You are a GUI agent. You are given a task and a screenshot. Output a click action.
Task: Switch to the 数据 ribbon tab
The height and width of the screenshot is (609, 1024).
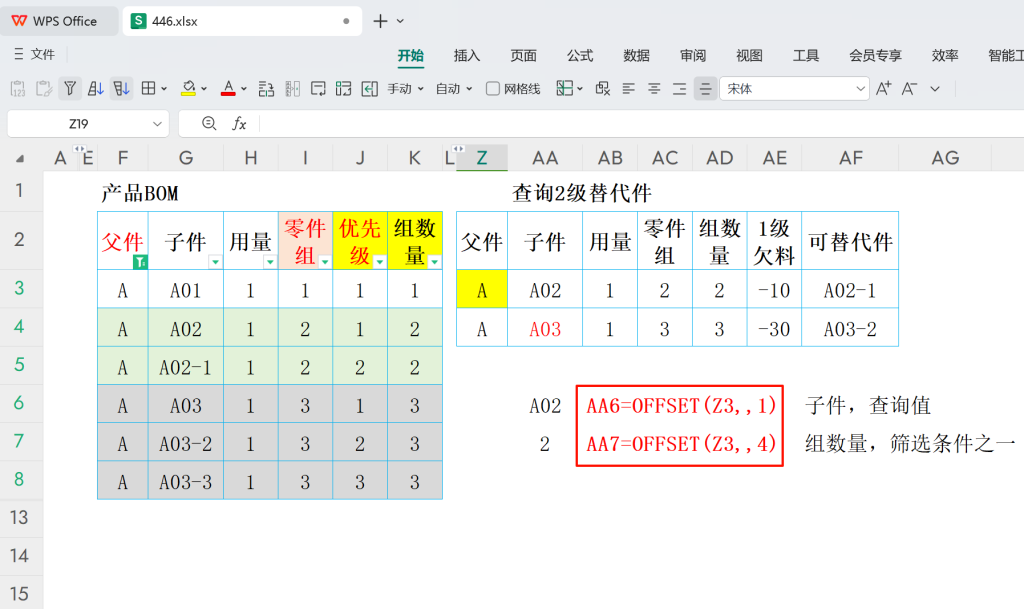[636, 55]
